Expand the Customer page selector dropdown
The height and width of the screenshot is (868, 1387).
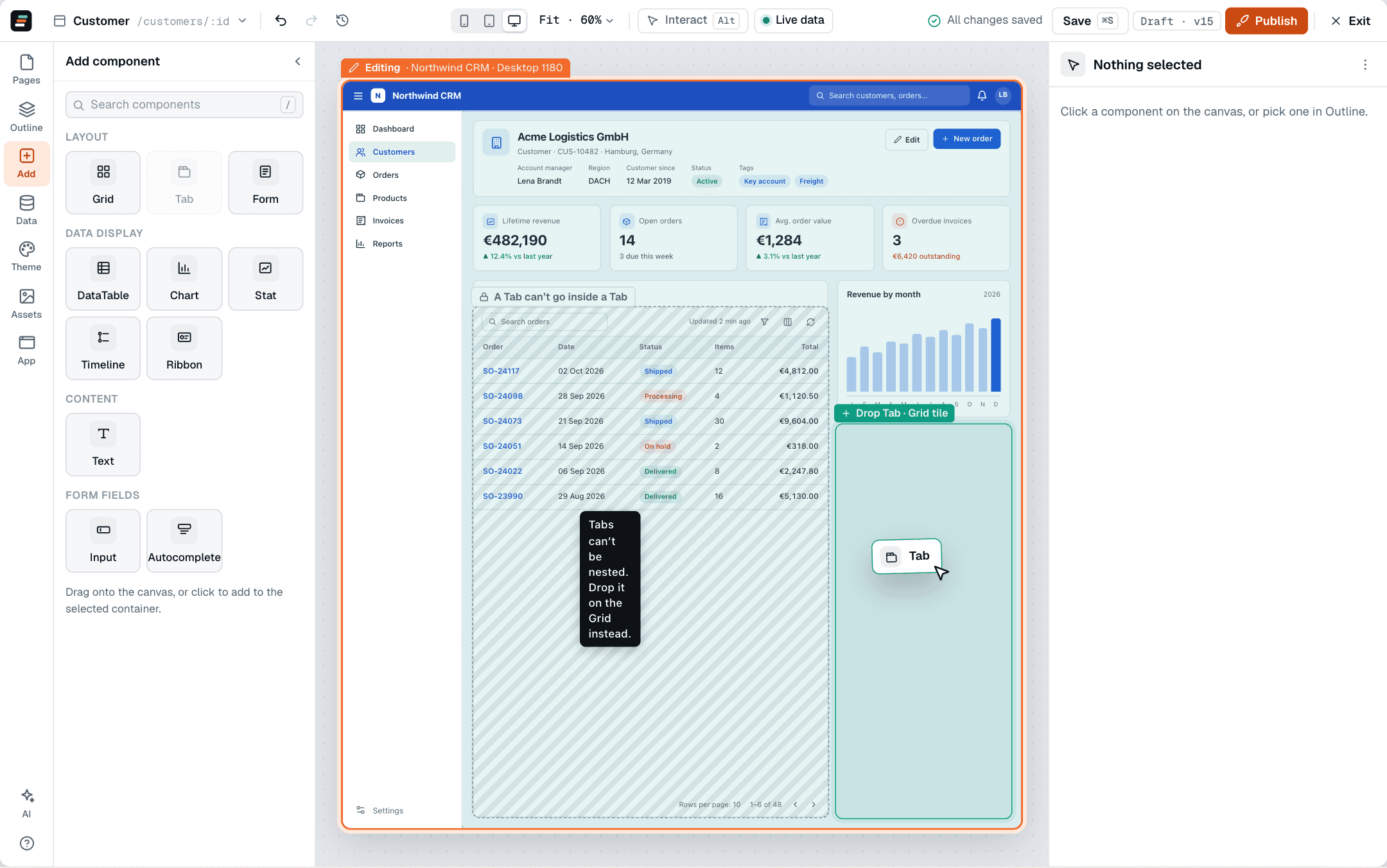click(151, 21)
